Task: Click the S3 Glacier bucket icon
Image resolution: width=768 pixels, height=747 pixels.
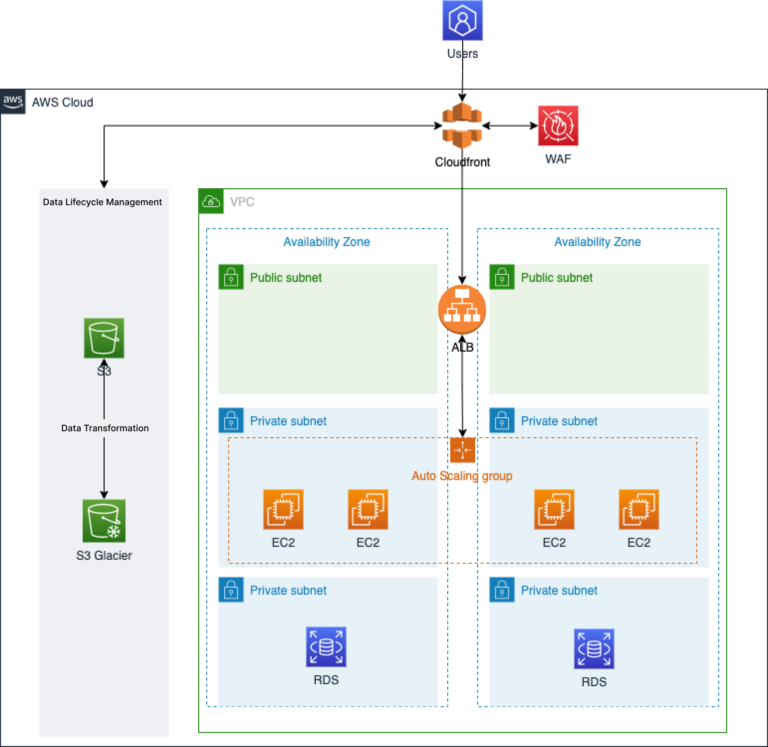Action: (x=104, y=521)
